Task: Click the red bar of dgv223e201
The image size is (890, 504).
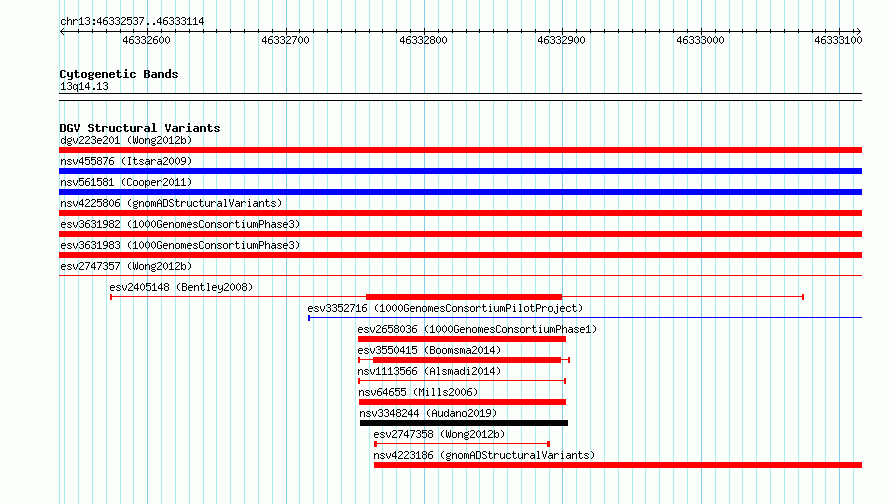Action: 460,150
